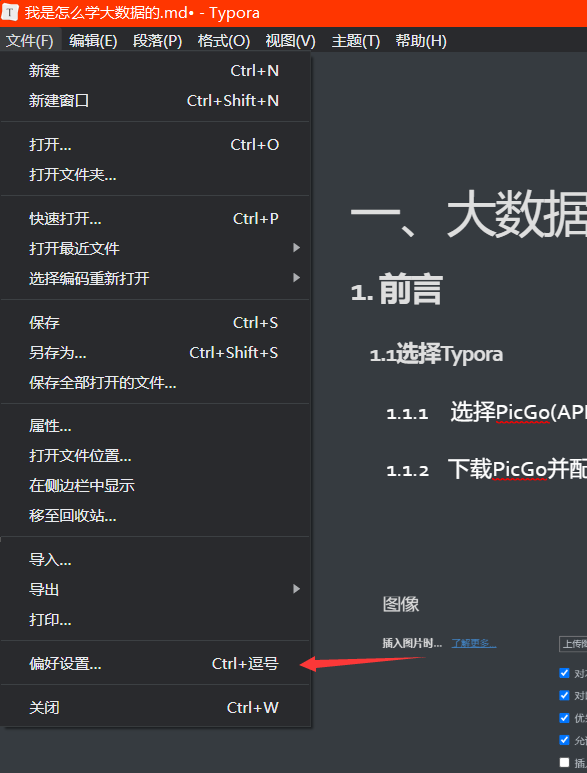The image size is (587, 773).
Task: Choose 关闭 to close the file
Action: click(155, 708)
